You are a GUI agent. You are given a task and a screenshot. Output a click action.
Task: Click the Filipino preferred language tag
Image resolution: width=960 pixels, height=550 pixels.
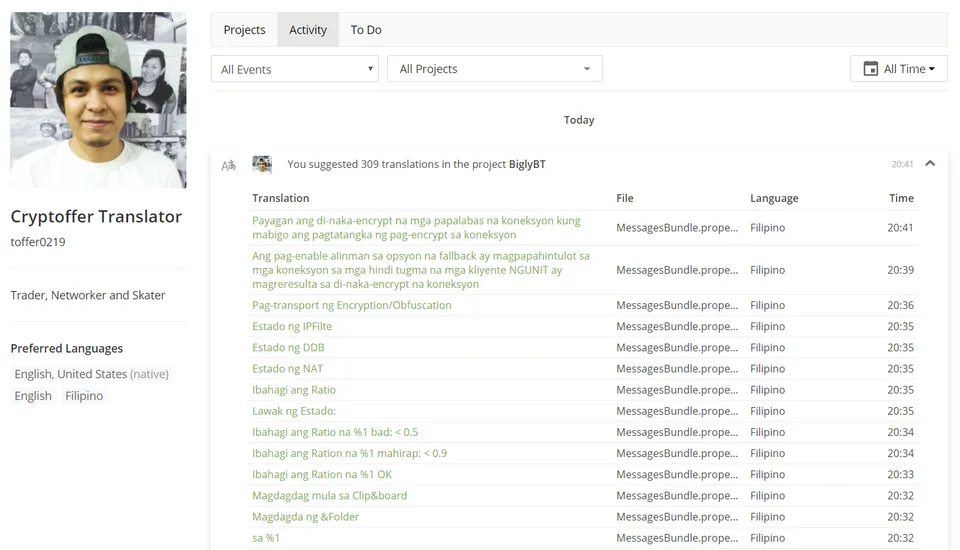pos(84,396)
